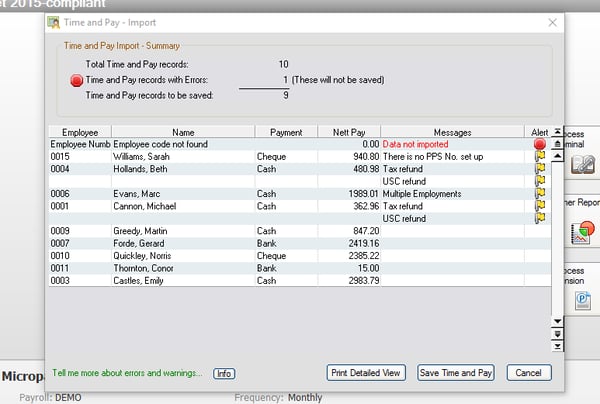
Task: Click the scroll down arrow of the list
Action: [558, 321]
